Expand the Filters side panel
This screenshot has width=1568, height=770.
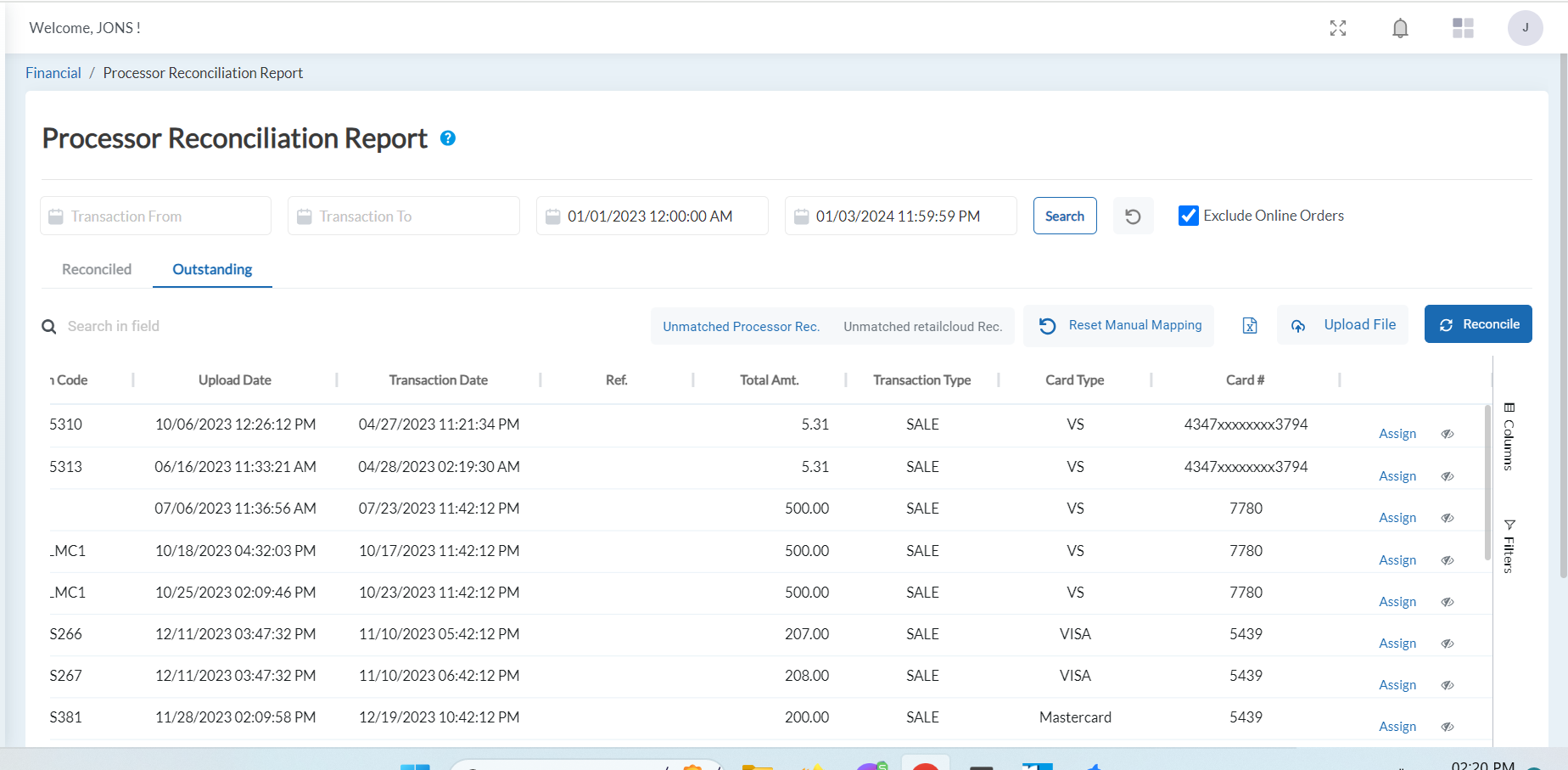point(1509,546)
